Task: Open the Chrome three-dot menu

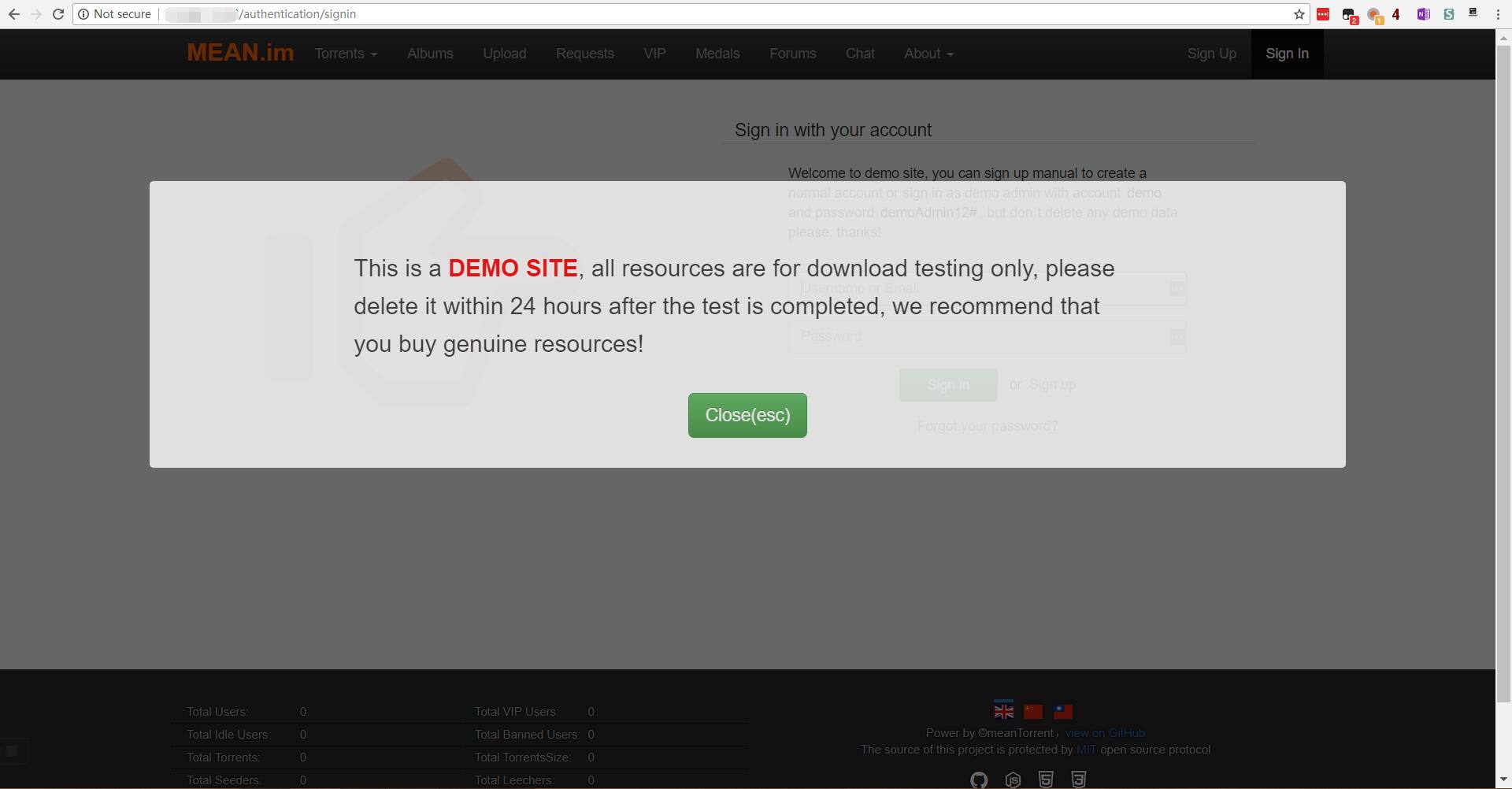Action: pyautogui.click(x=1498, y=14)
